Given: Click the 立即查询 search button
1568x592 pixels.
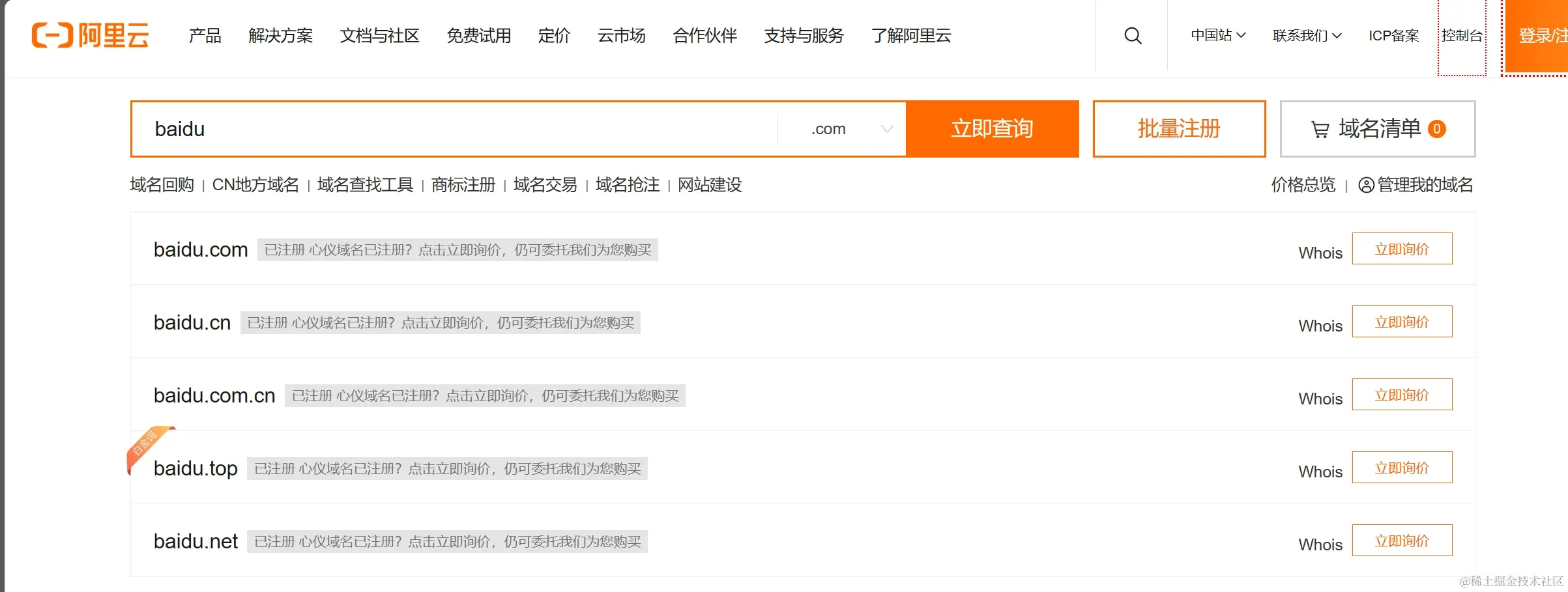Looking at the screenshot, I should click(x=993, y=129).
